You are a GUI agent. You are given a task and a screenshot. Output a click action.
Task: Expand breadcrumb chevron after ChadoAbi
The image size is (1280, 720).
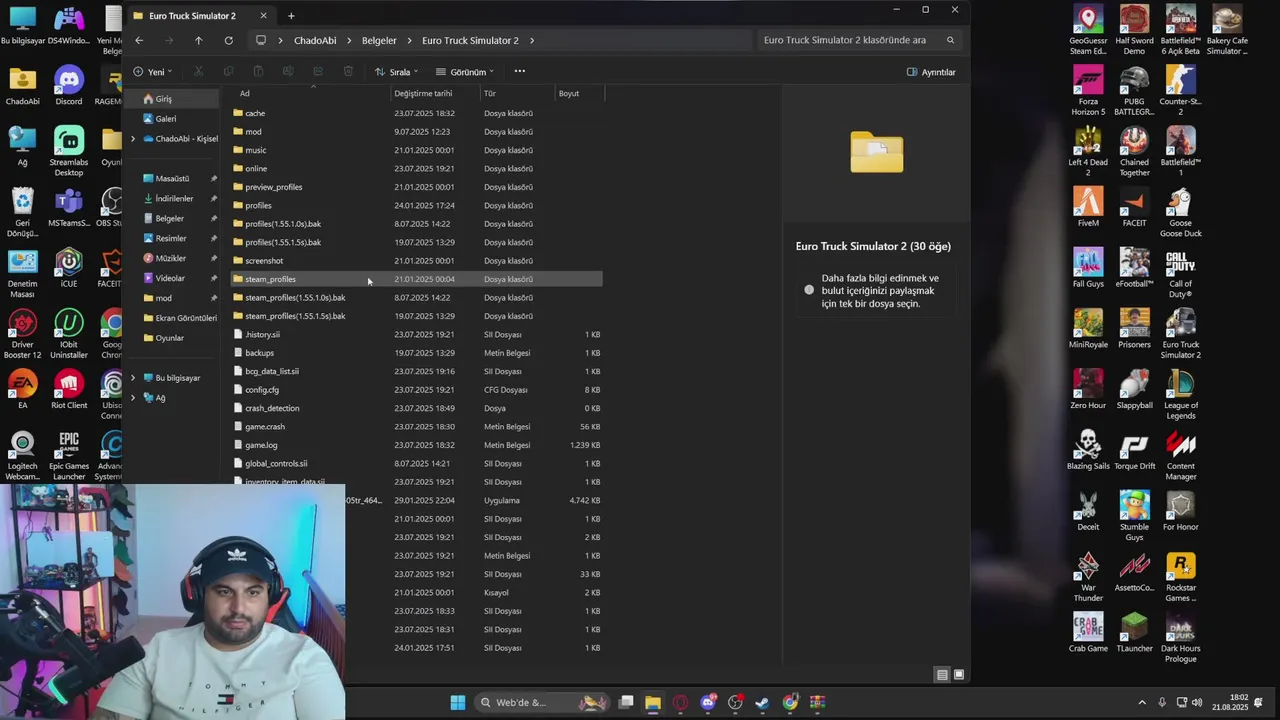tap(348, 40)
